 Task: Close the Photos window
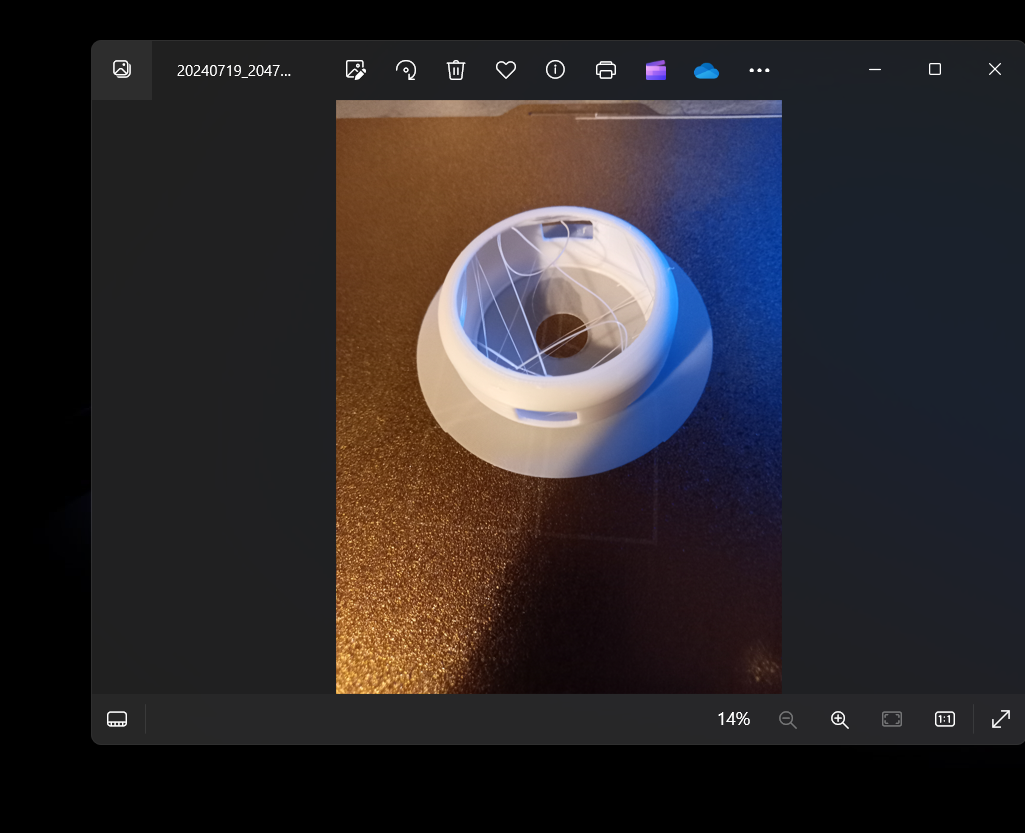pos(995,69)
